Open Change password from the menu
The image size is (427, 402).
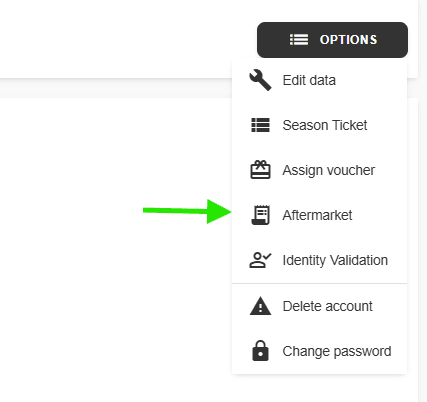pos(319,351)
